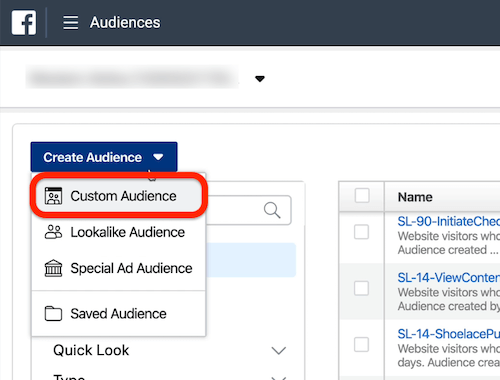Tick the checkbox for SL-14-ShoelacePu row
Screen dimensions: 500x380
coord(361,345)
